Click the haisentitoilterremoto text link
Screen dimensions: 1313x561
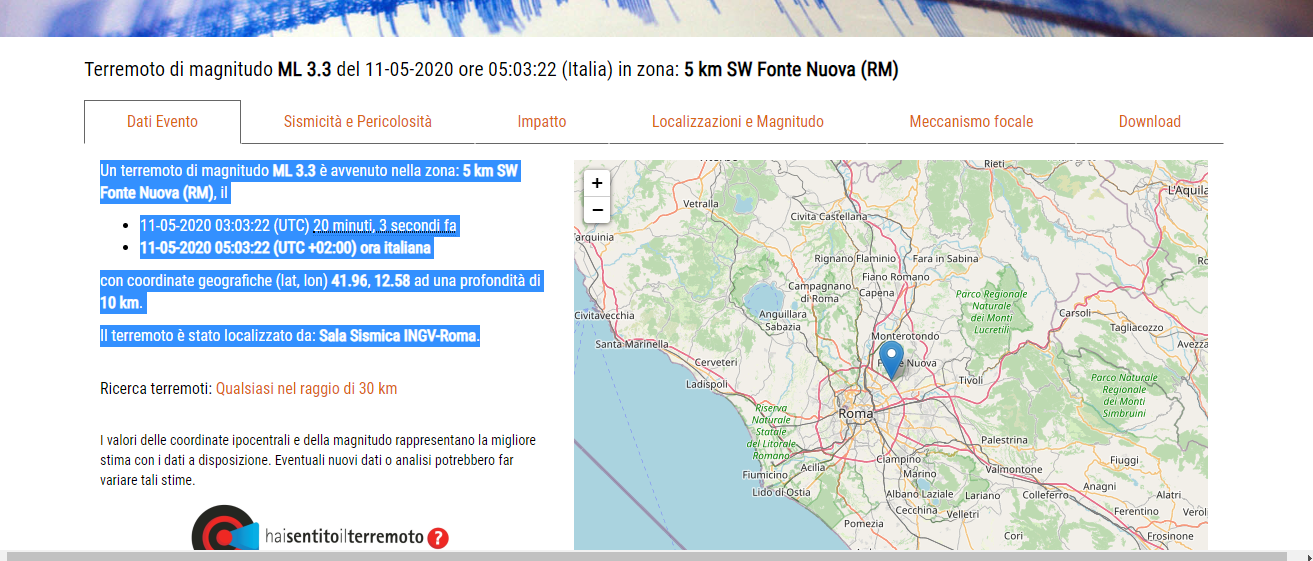pyautogui.click(x=344, y=538)
